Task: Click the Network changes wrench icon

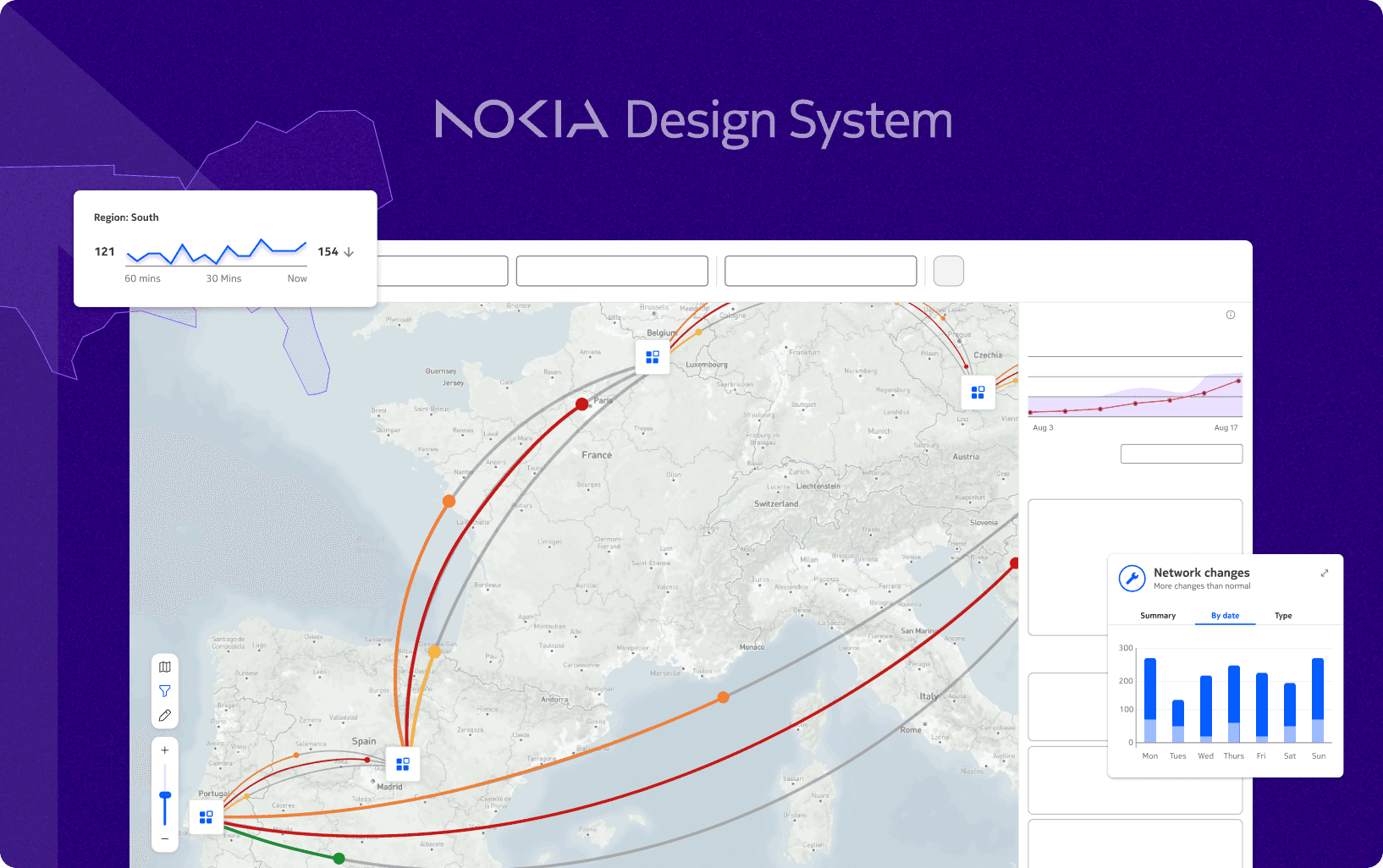Action: (1132, 579)
